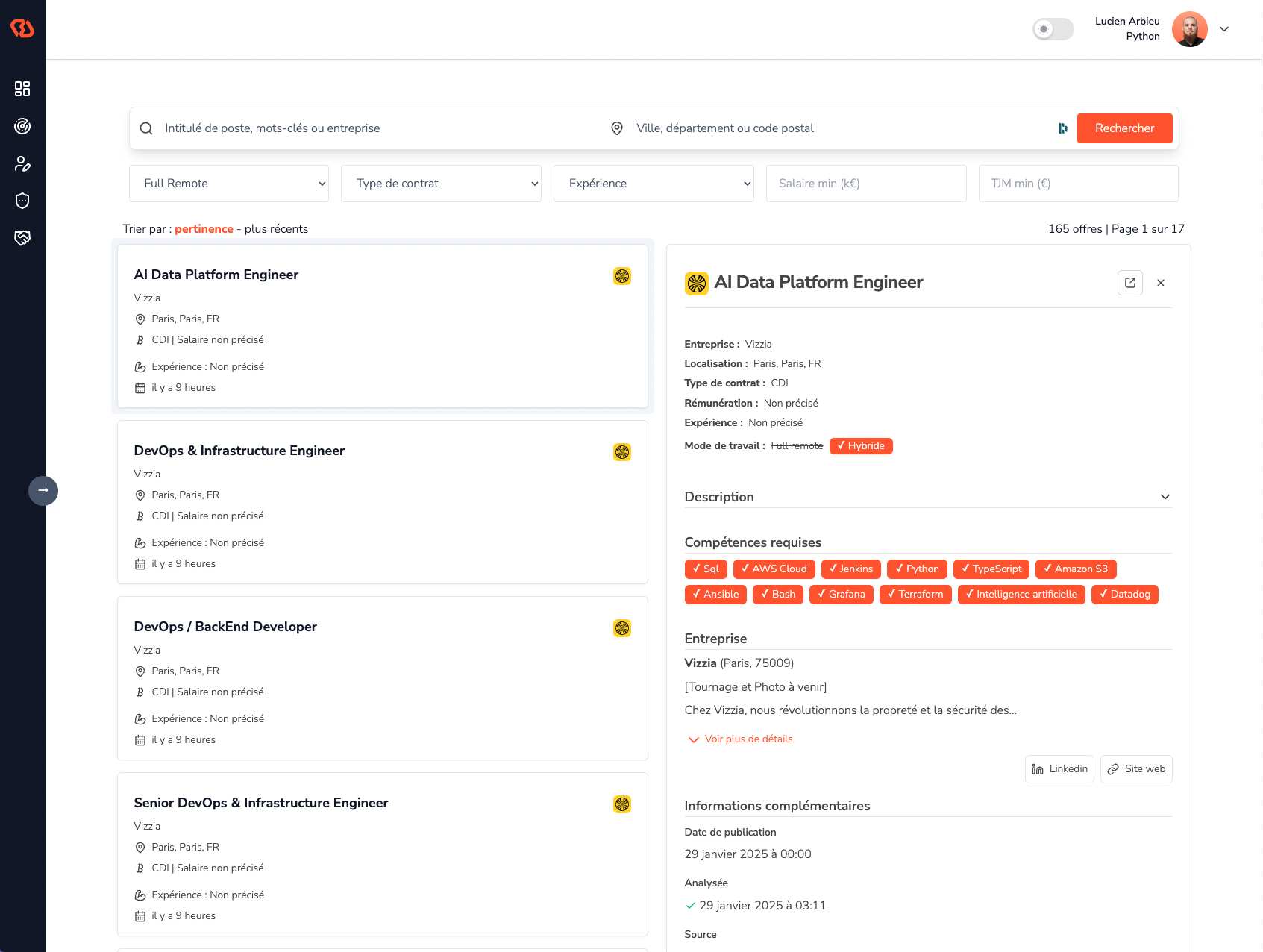The width and height of the screenshot is (1263, 952).
Task: Toggle the dark mode switch
Action: click(x=1053, y=29)
